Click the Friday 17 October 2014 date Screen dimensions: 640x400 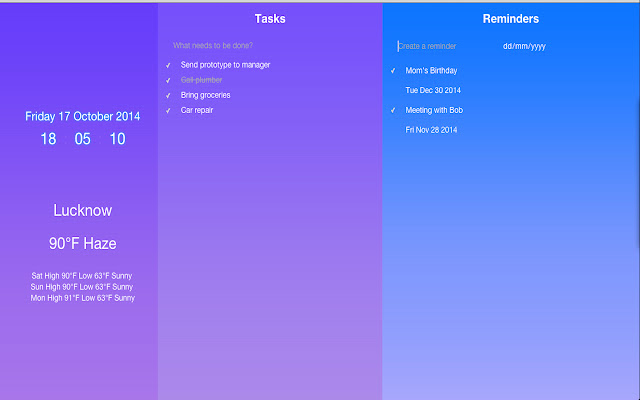[83, 116]
